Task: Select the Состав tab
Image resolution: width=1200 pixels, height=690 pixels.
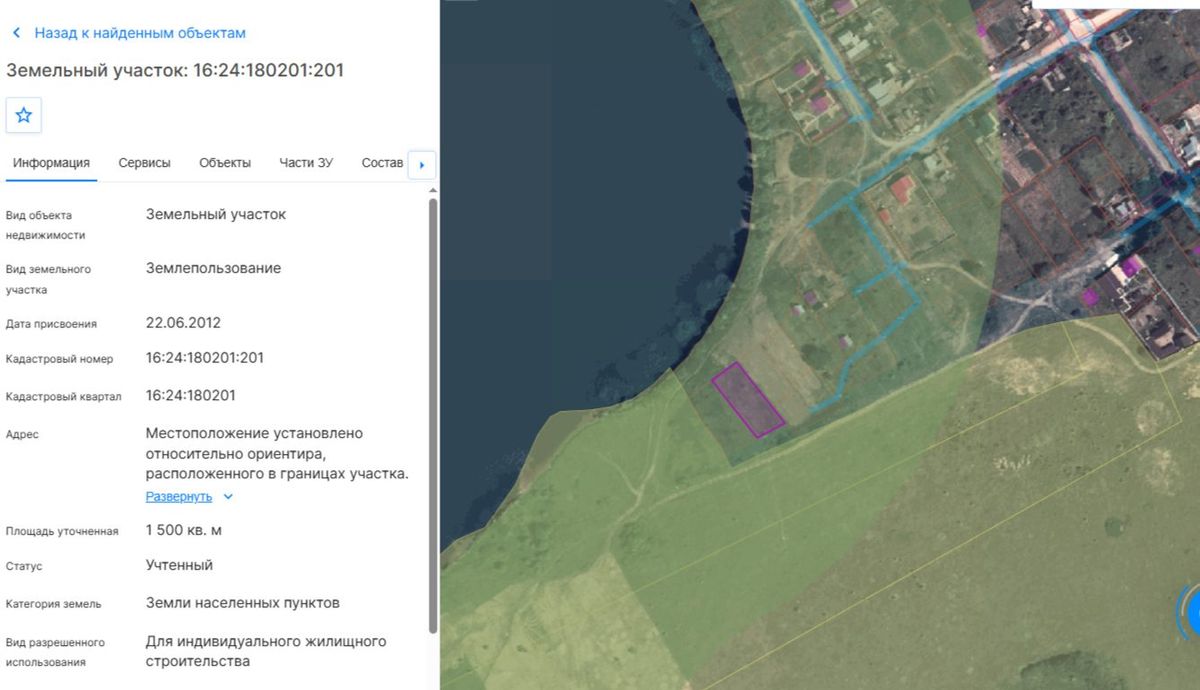Action: click(x=382, y=163)
